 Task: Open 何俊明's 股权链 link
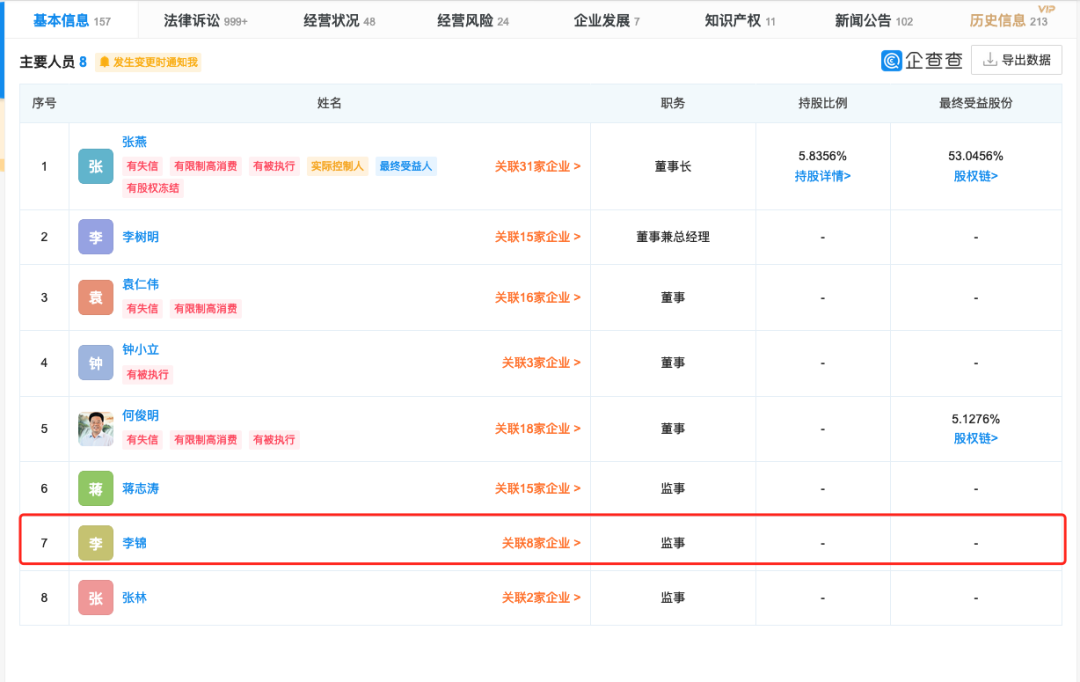975,438
